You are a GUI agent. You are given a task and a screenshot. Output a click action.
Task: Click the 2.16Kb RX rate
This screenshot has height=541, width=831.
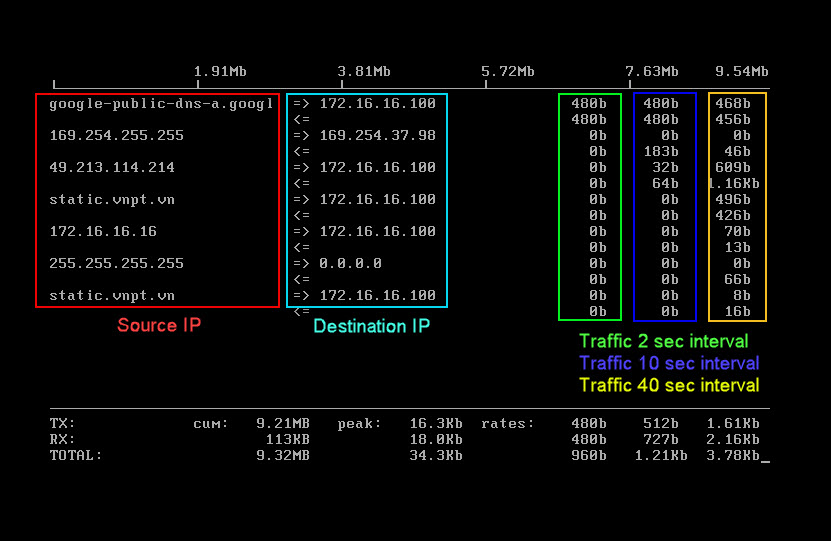[733, 439]
